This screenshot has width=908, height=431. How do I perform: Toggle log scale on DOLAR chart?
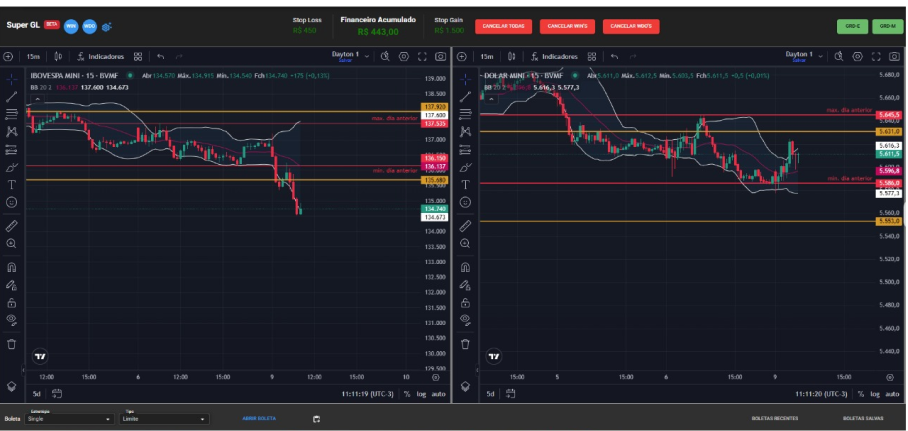(x=876, y=394)
